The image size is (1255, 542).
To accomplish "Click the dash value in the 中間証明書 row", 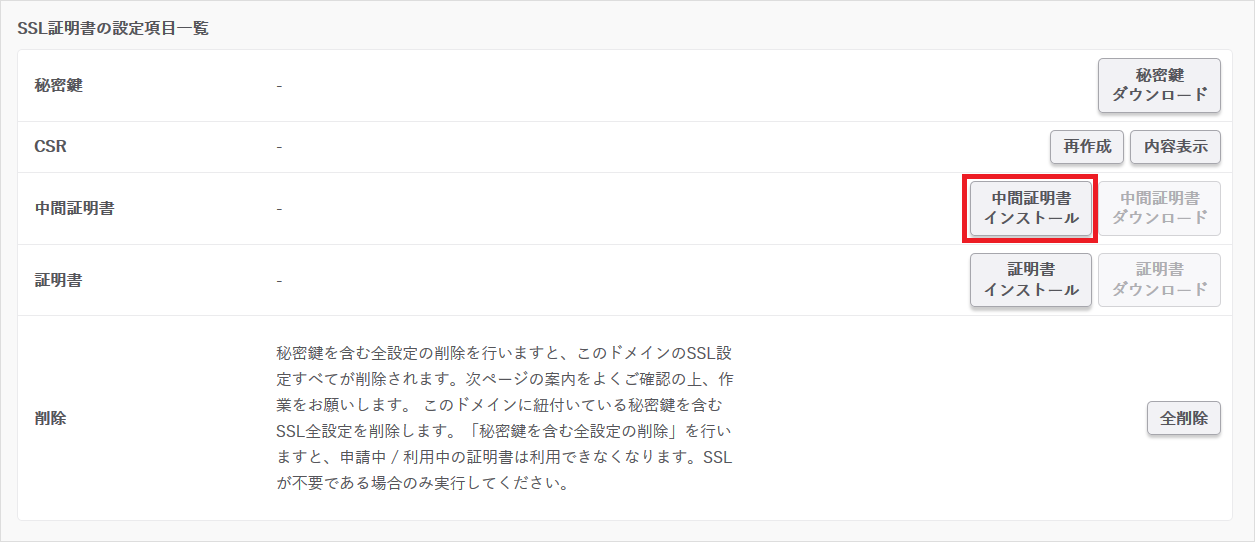I will [x=279, y=209].
